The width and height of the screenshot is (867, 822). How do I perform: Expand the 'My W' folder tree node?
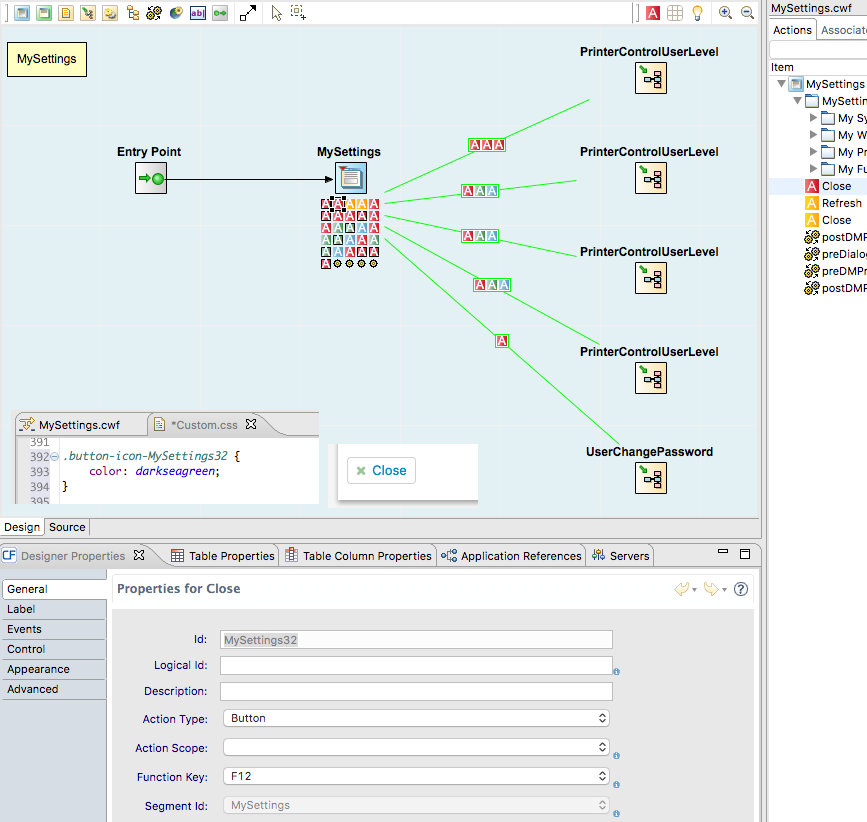[813, 135]
